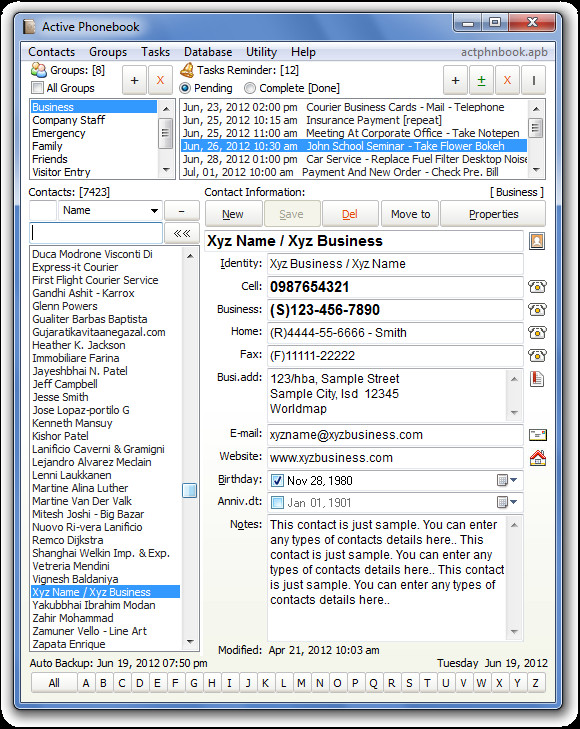
Task: Click the Move to button
Action: click(x=409, y=214)
